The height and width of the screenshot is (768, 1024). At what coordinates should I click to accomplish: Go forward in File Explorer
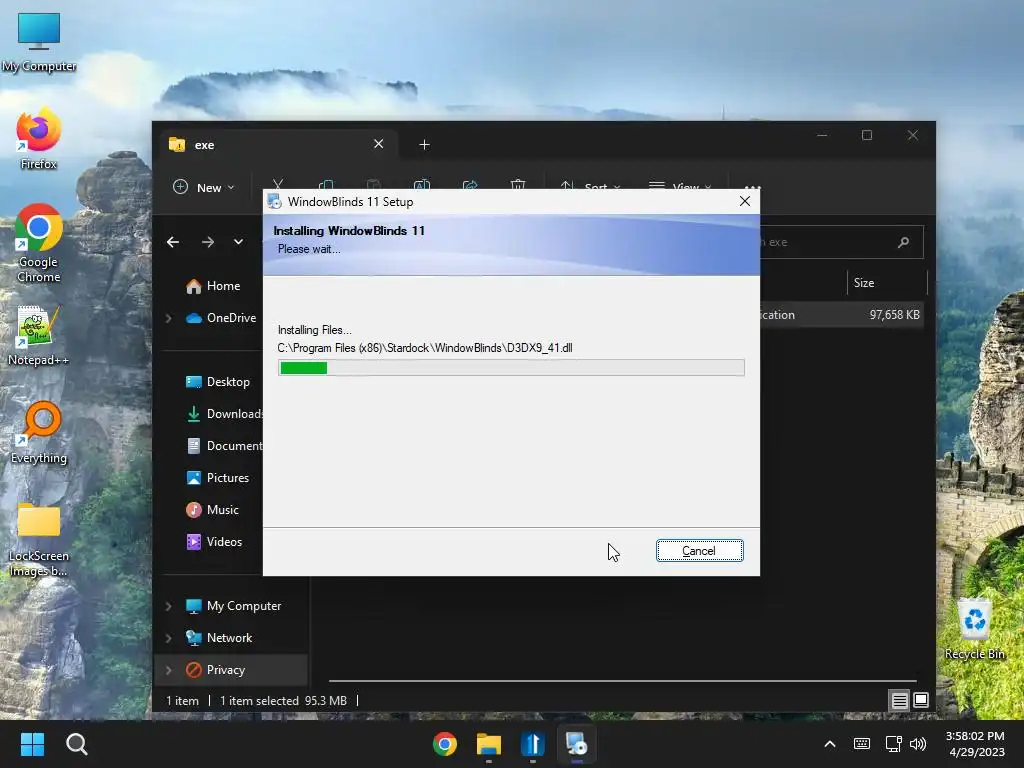(208, 242)
